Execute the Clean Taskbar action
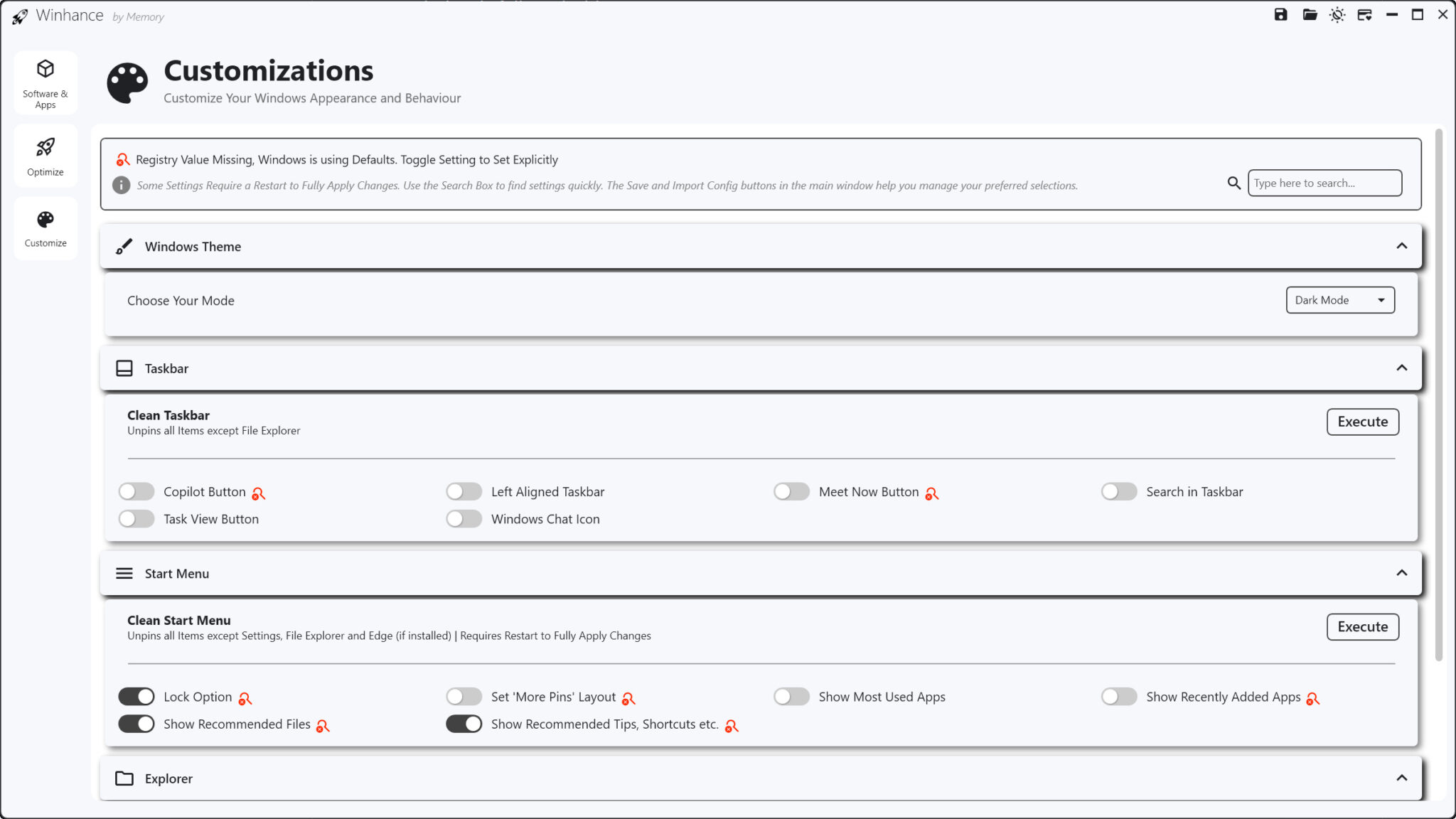The height and width of the screenshot is (819, 1456). (x=1362, y=421)
